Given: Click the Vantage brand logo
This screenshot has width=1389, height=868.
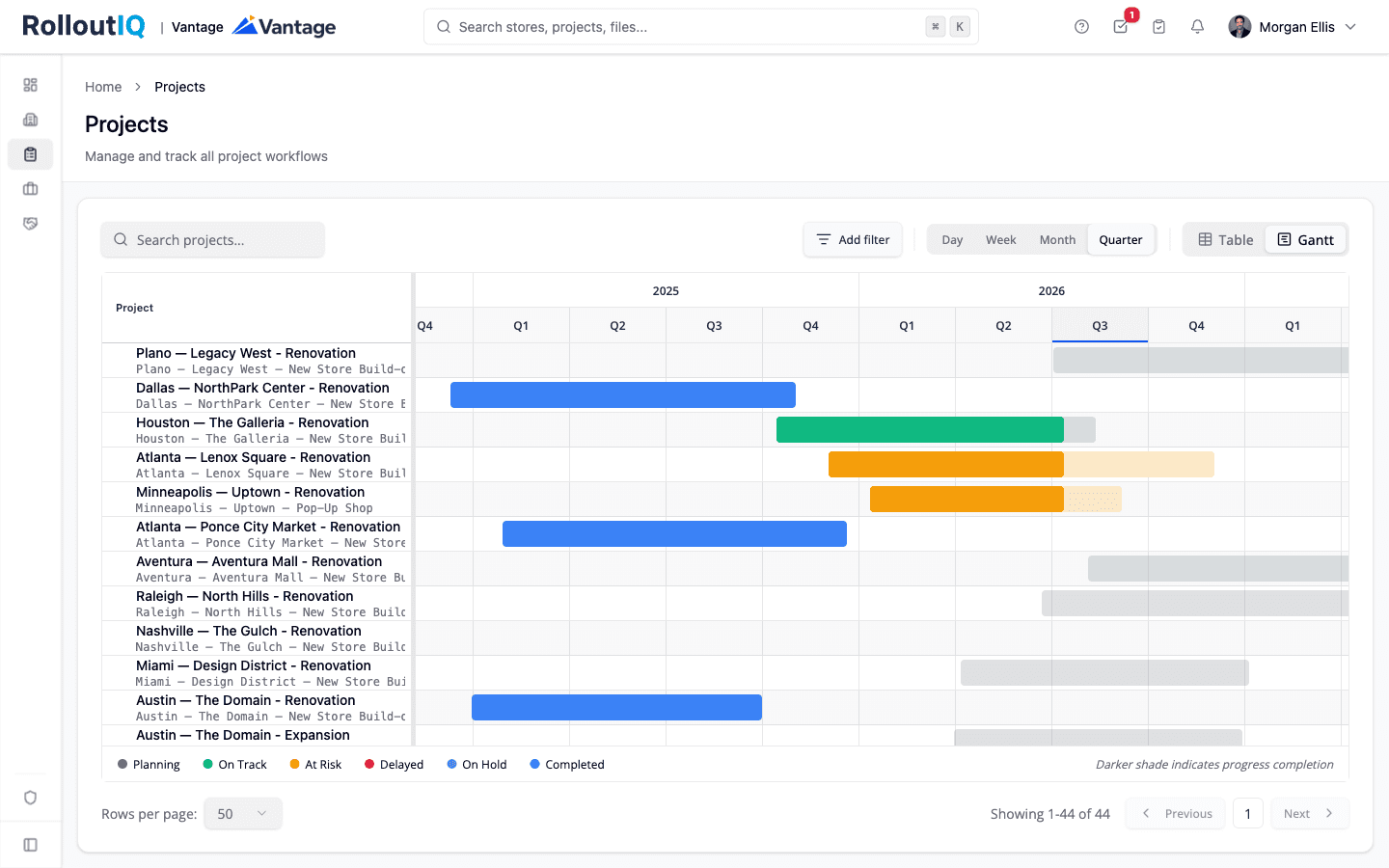Looking at the screenshot, I should tap(285, 26).
